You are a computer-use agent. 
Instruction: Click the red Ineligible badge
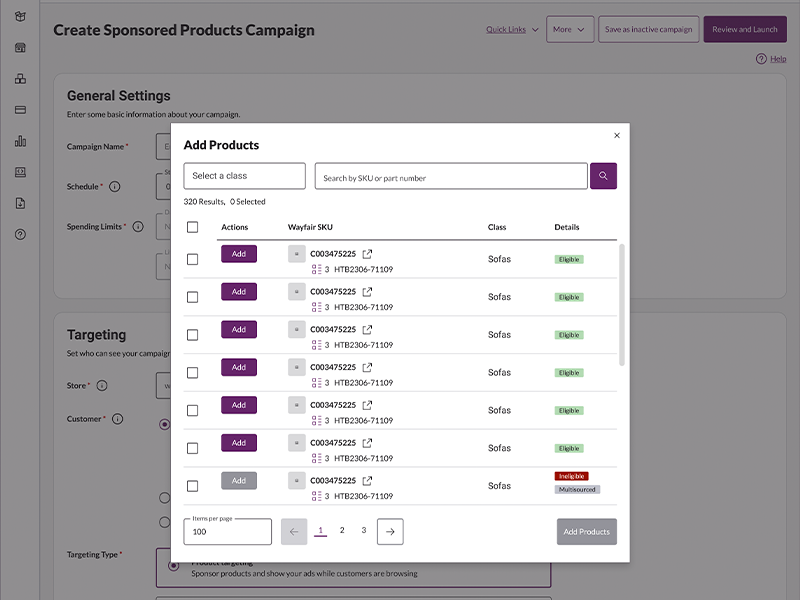571,476
